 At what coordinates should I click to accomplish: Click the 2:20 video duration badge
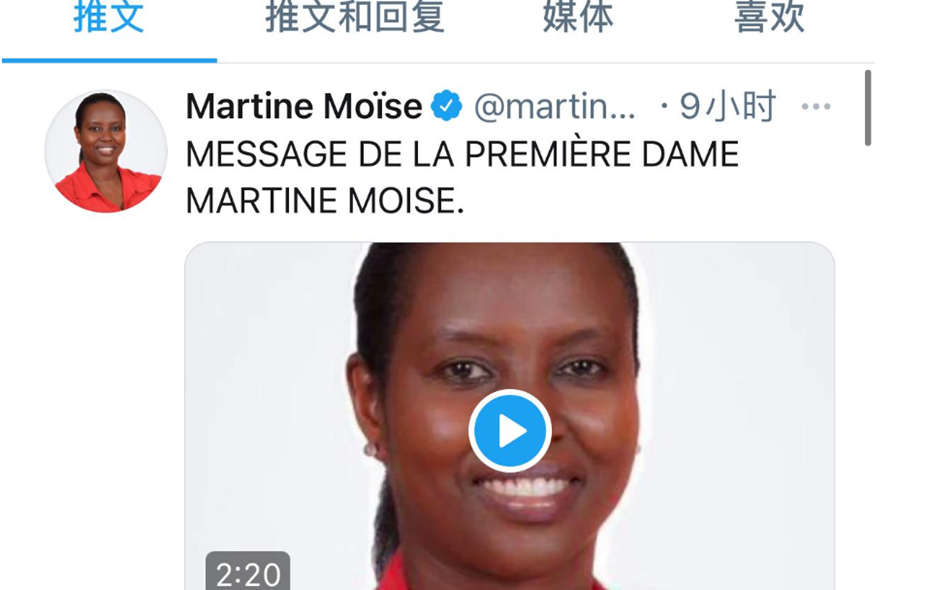pos(248,572)
